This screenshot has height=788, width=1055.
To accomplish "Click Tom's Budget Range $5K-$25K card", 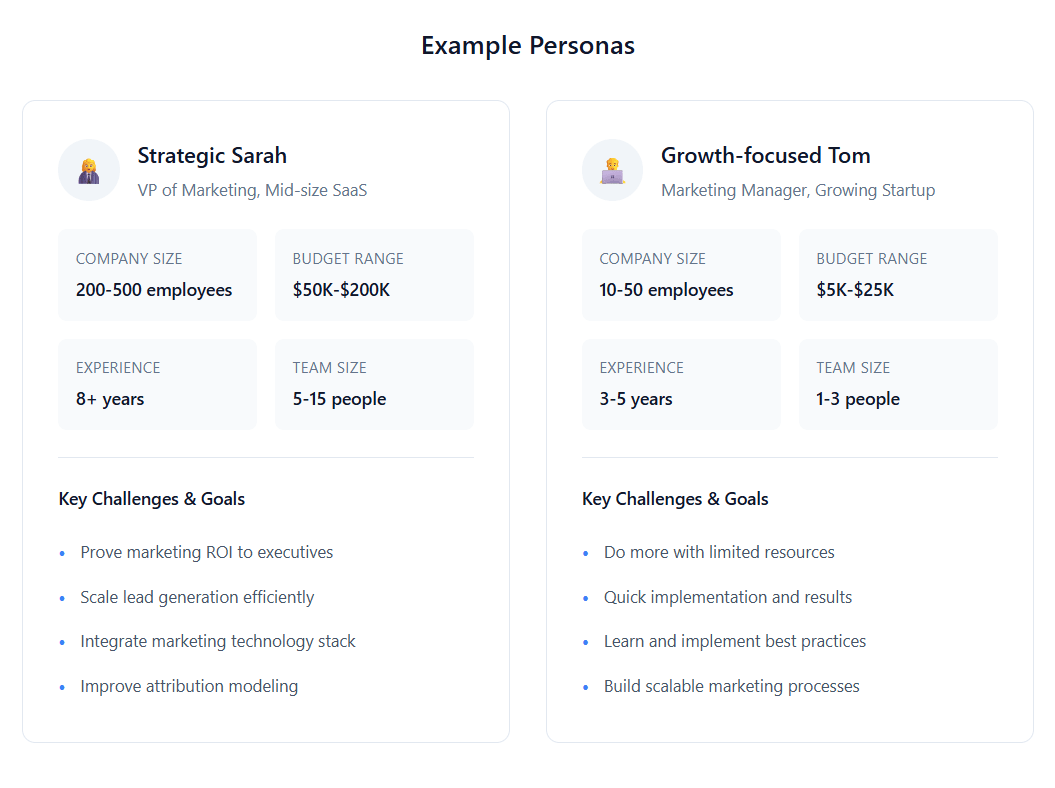I will pos(898,275).
